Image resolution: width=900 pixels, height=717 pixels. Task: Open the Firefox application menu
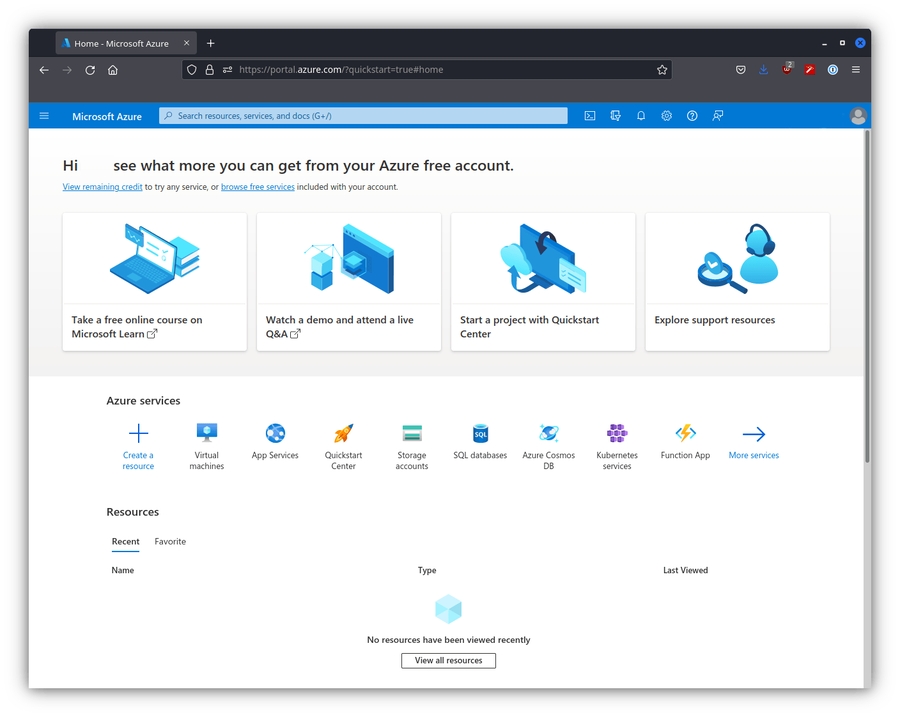click(x=856, y=70)
